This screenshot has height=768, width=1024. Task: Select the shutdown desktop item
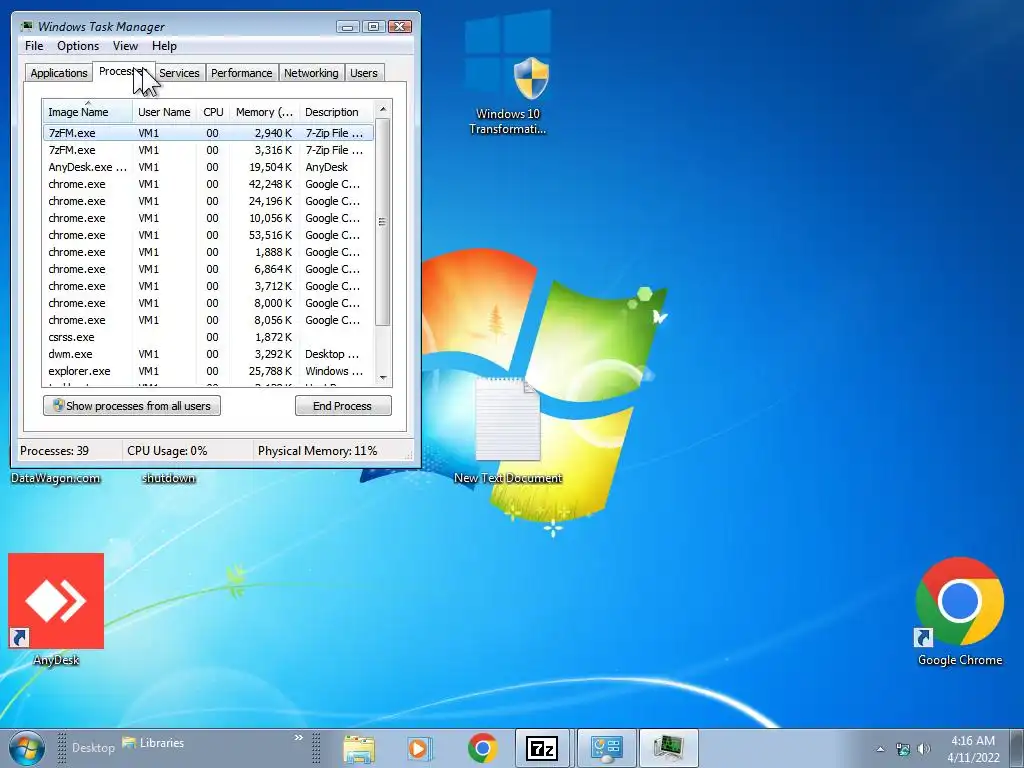tap(168, 478)
